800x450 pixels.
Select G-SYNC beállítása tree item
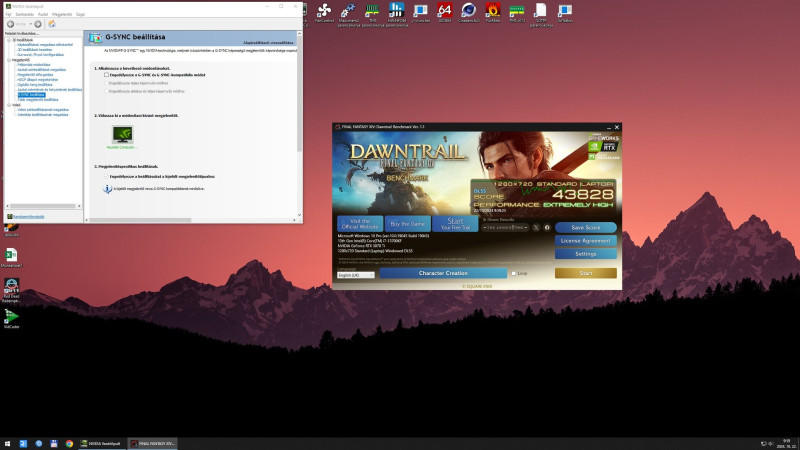pos(31,94)
